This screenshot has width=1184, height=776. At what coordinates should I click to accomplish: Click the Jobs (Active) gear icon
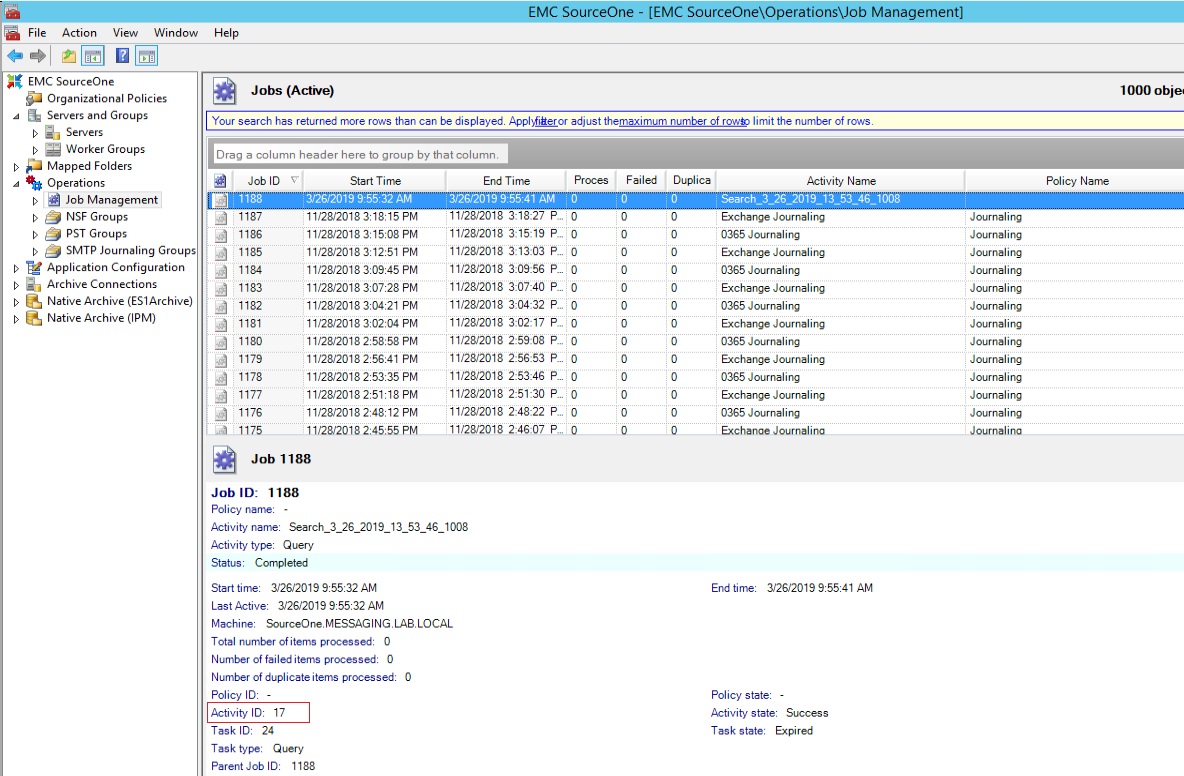tap(224, 90)
